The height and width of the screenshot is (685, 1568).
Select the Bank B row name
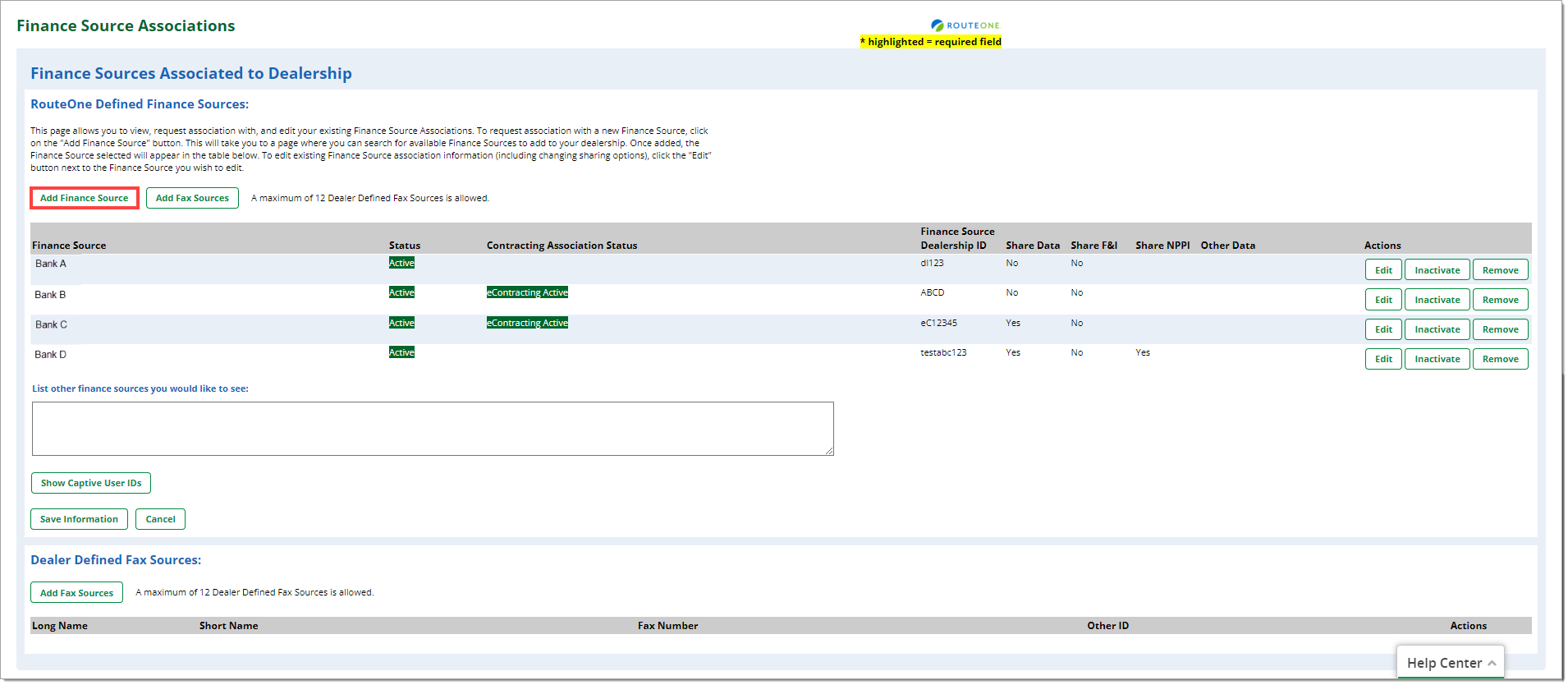pyautogui.click(x=50, y=295)
